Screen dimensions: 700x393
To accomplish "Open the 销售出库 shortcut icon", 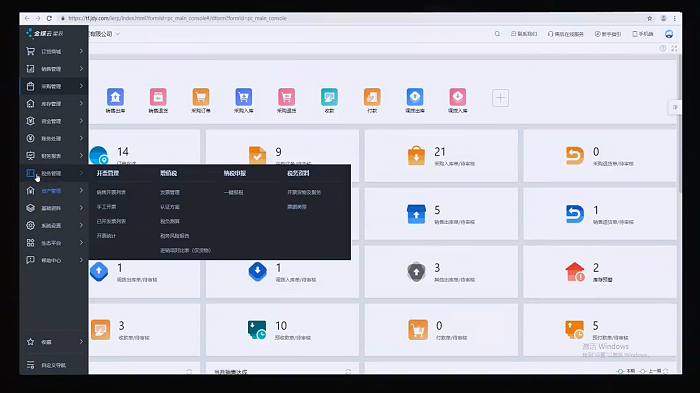I will 115,97.
